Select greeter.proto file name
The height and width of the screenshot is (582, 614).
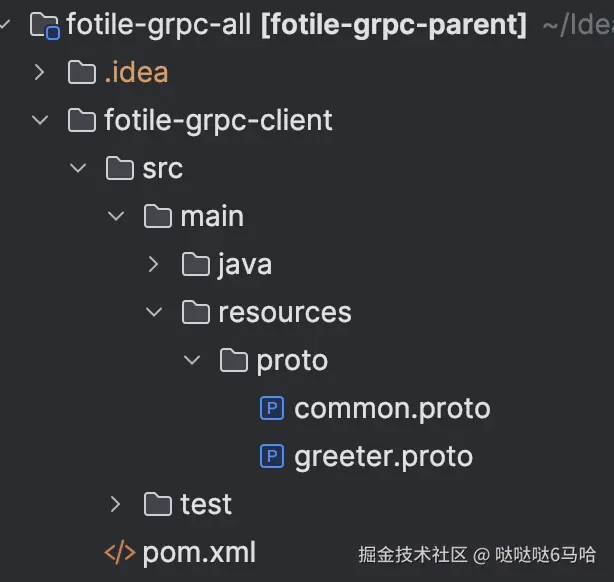point(383,457)
